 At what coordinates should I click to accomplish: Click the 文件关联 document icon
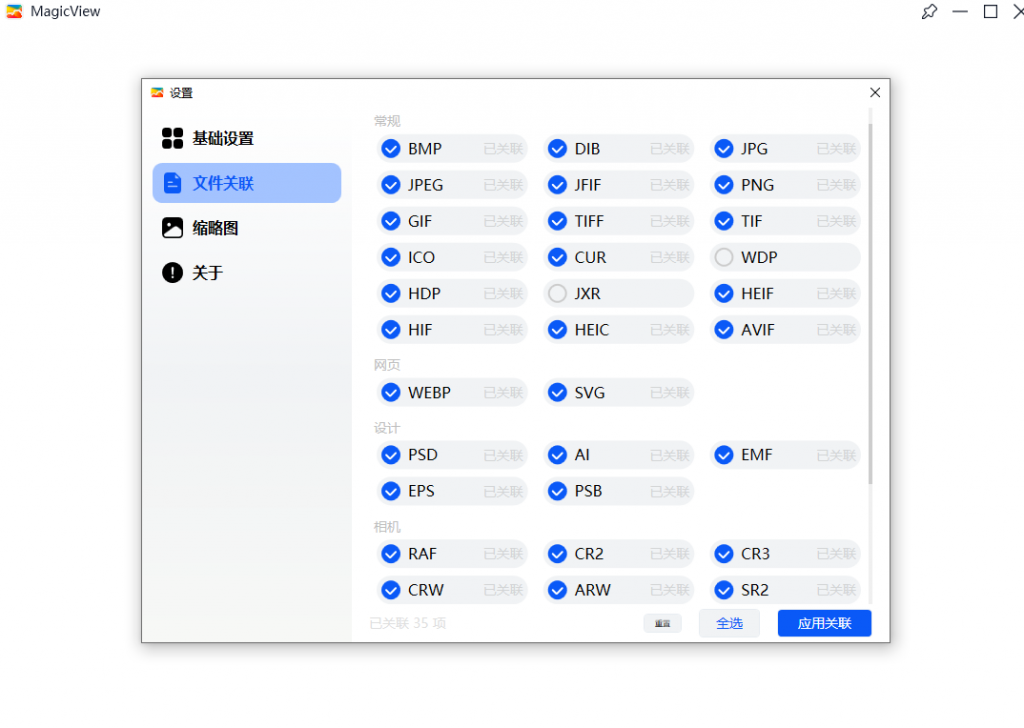click(x=172, y=183)
